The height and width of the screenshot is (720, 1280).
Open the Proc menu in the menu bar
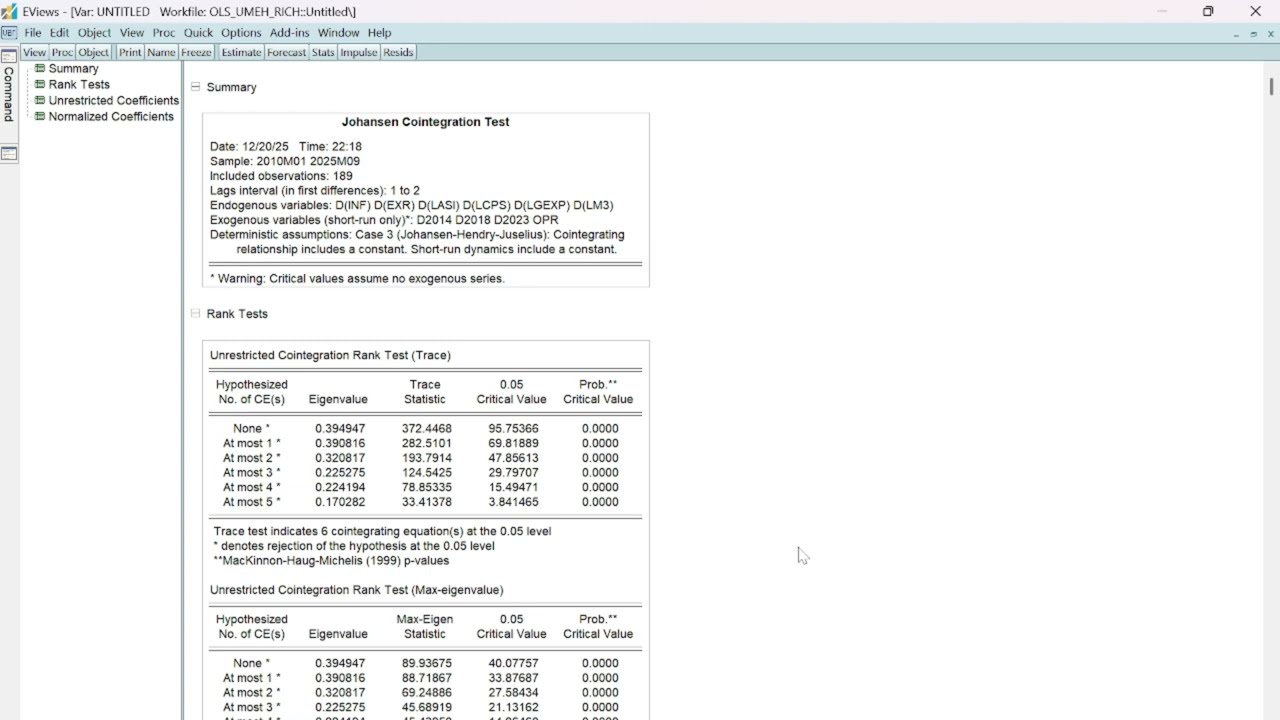pos(164,33)
